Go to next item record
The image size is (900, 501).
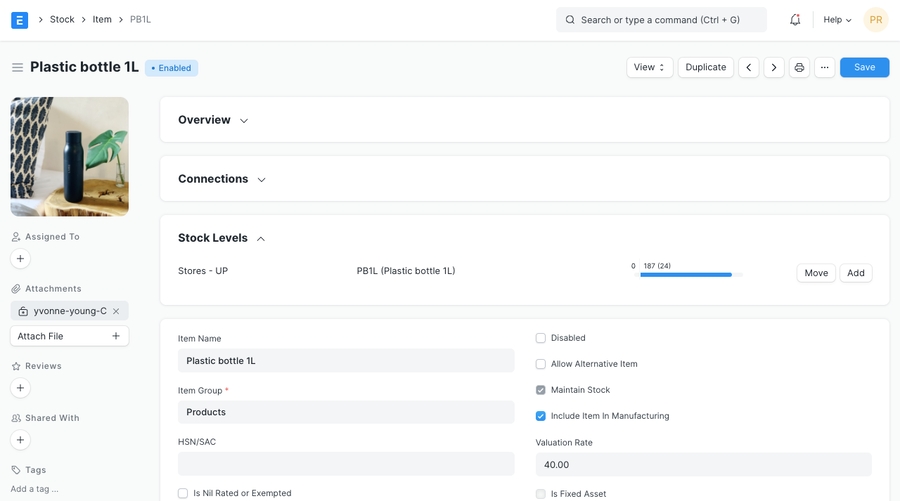[774, 68]
